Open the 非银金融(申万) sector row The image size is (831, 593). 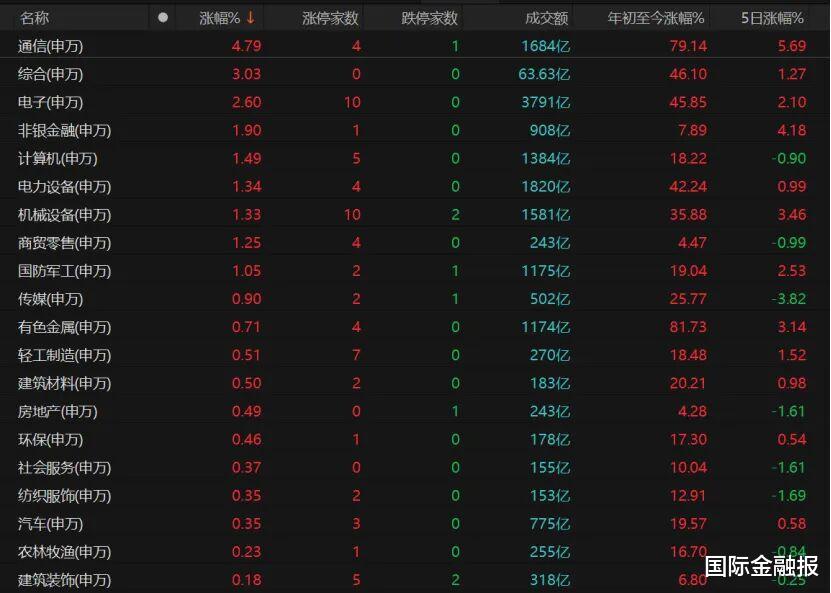[x=416, y=130]
